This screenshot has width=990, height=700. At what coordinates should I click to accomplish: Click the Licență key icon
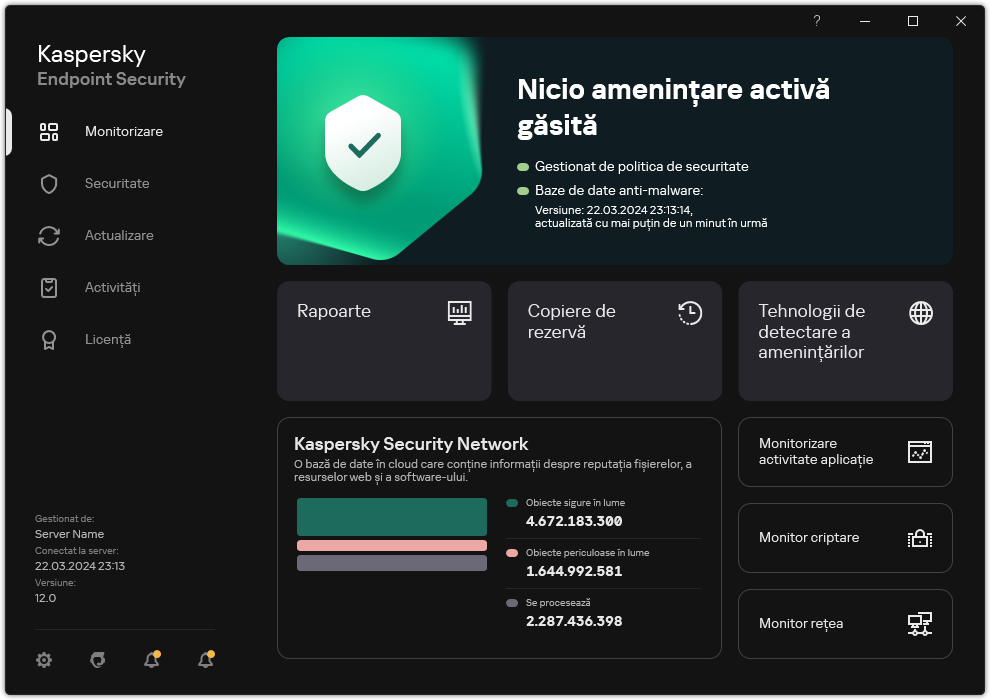coord(49,339)
